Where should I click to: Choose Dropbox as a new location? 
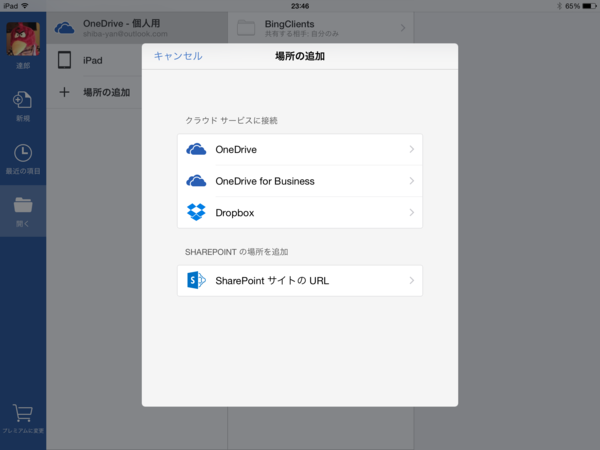tap(300, 212)
